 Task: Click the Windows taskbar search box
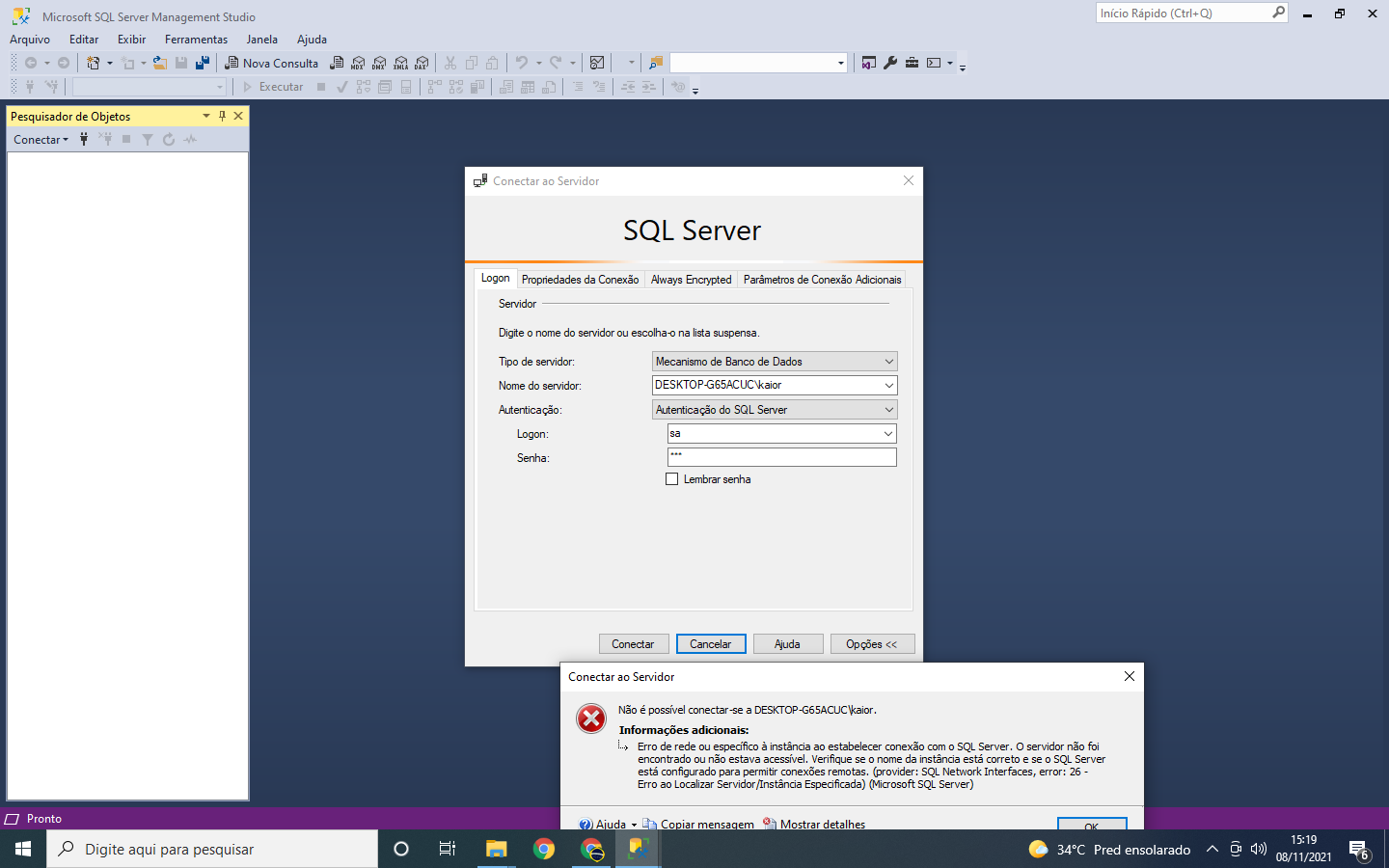click(x=212, y=849)
